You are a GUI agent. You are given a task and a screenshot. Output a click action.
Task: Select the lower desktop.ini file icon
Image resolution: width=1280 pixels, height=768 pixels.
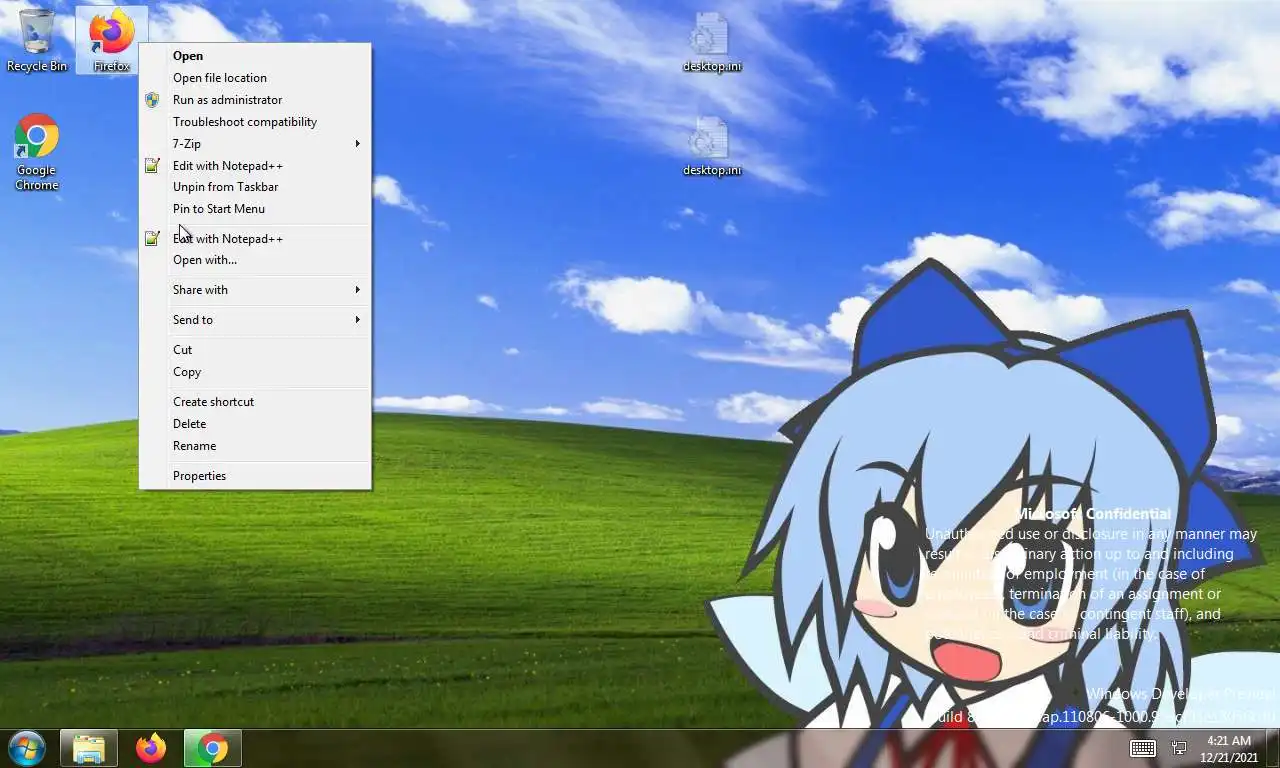(x=711, y=146)
